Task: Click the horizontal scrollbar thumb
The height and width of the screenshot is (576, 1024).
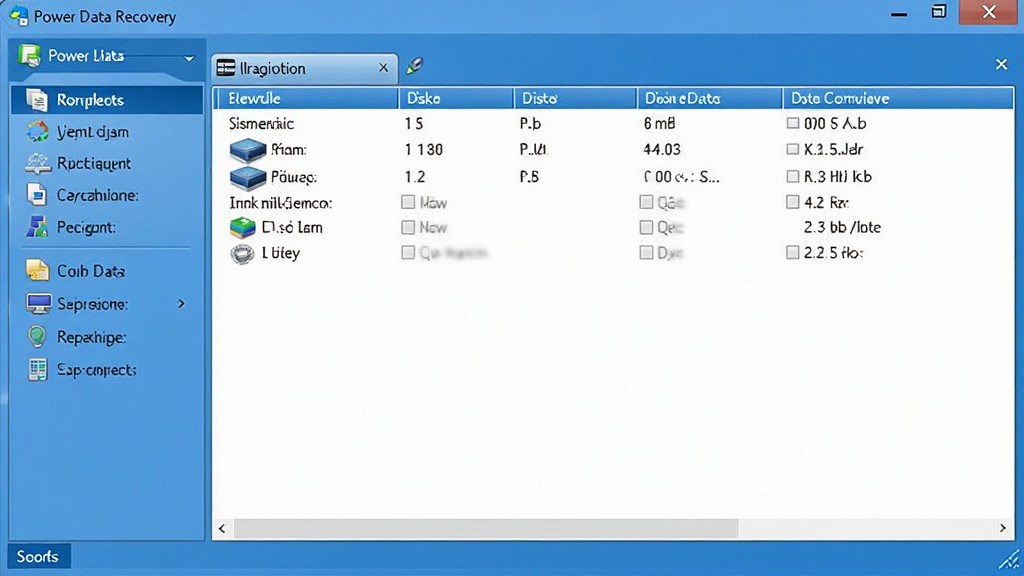Action: click(x=486, y=528)
